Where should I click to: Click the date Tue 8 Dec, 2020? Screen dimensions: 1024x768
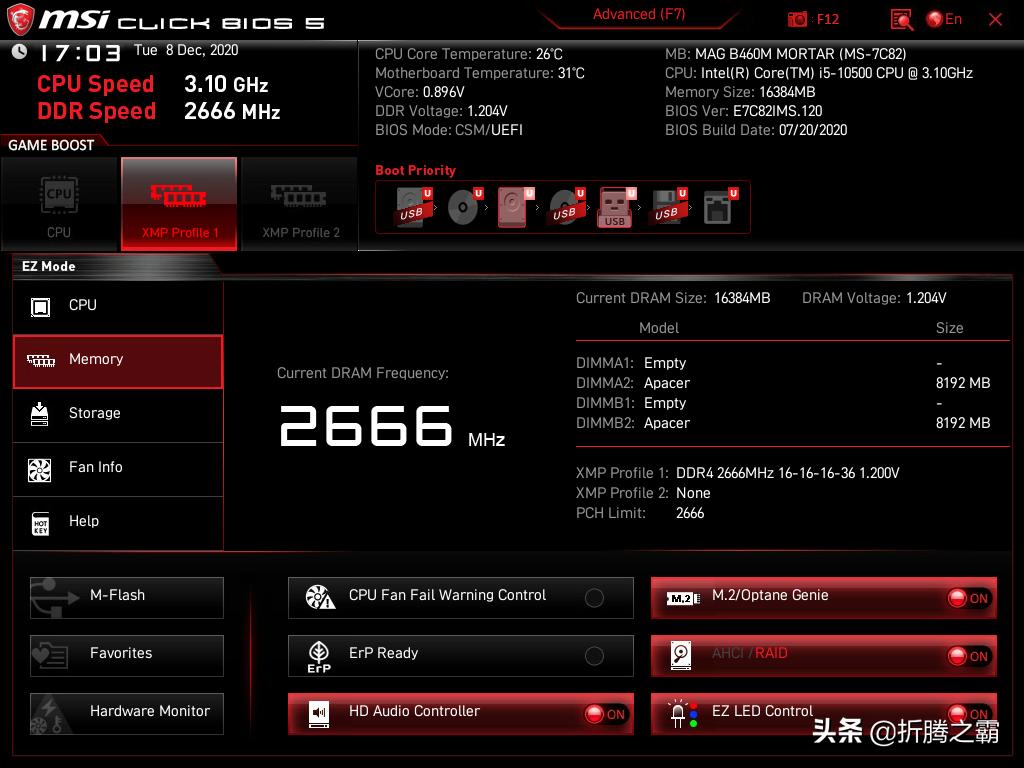coord(186,50)
